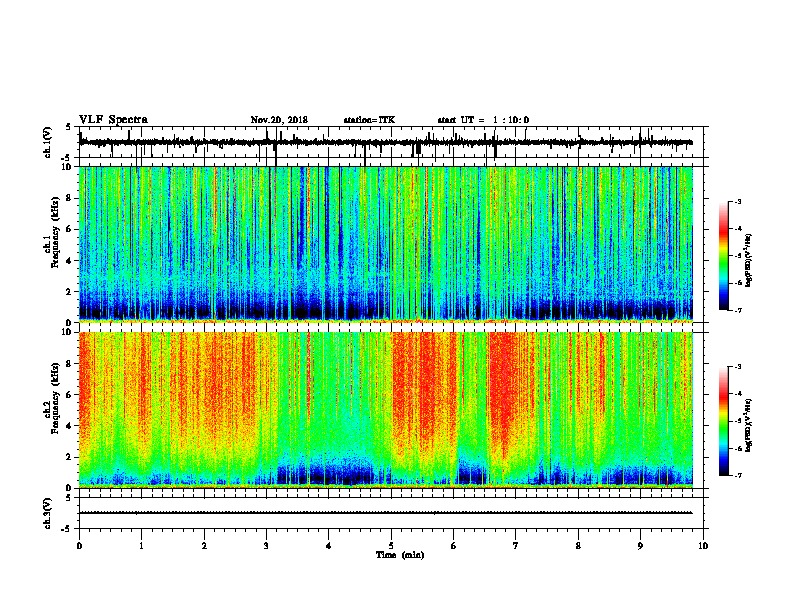Click the ch.3 flat waveform trace panel
The image size is (792, 612).
pos(393,513)
